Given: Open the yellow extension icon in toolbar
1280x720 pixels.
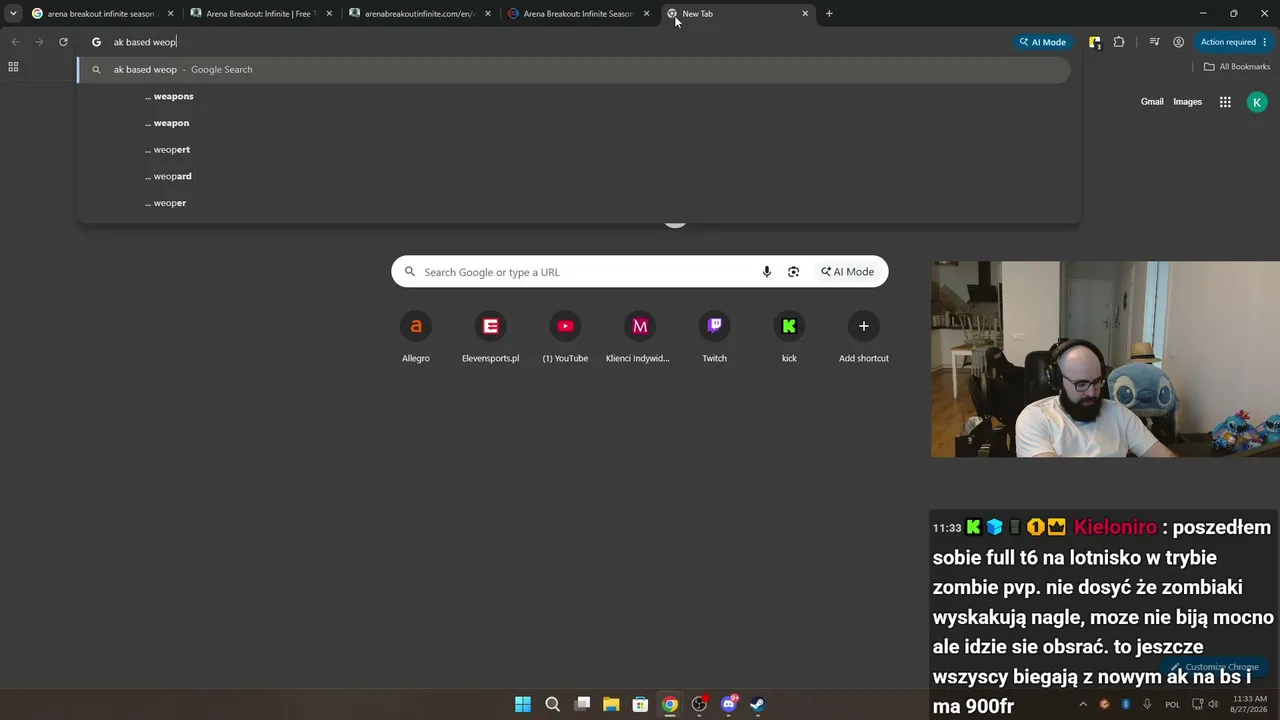Looking at the screenshot, I should [x=1095, y=42].
